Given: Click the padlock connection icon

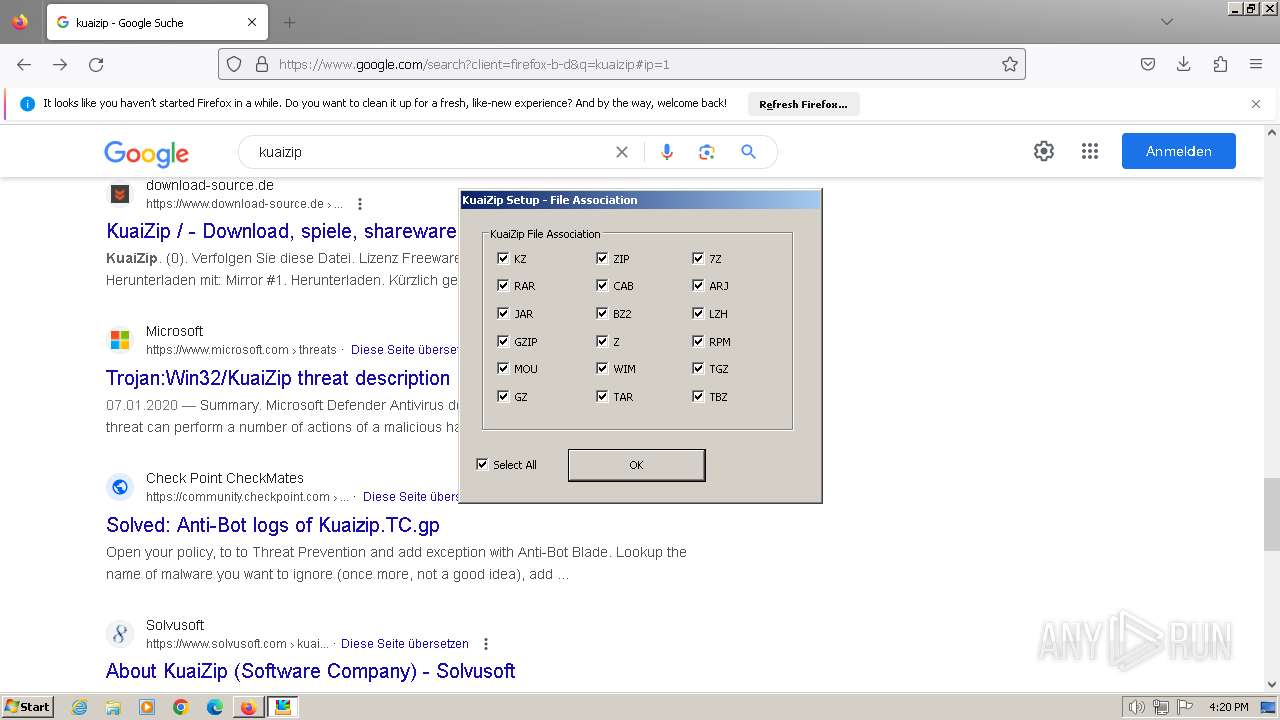Looking at the screenshot, I should click(262, 64).
